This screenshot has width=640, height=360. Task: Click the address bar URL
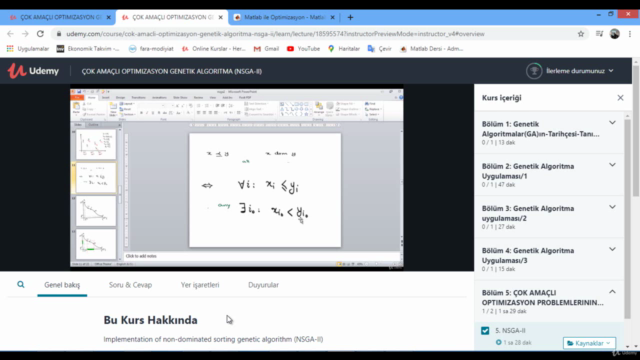[276, 34]
